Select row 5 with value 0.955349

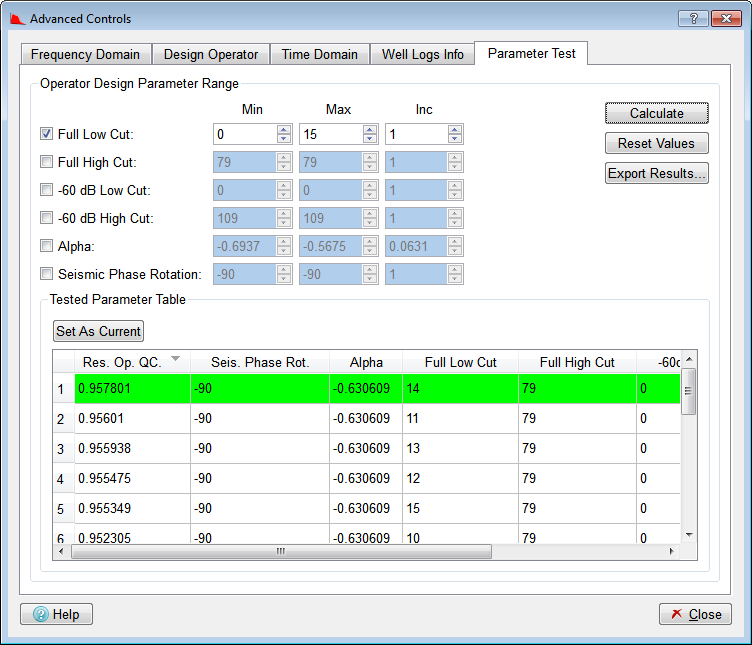377,508
